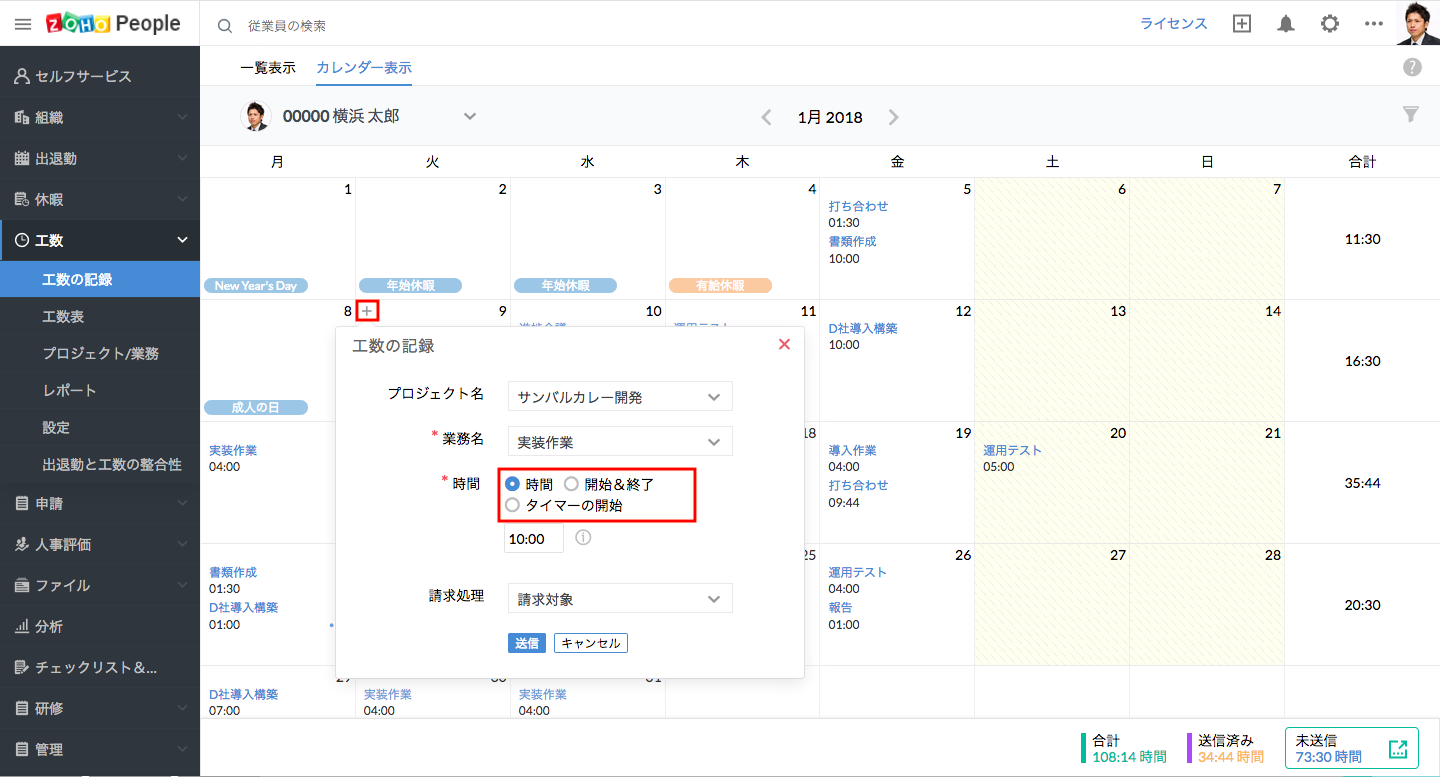The width and height of the screenshot is (1440, 777).
Task: Click the info icon beside the 10:00 field
Action: tap(583, 538)
